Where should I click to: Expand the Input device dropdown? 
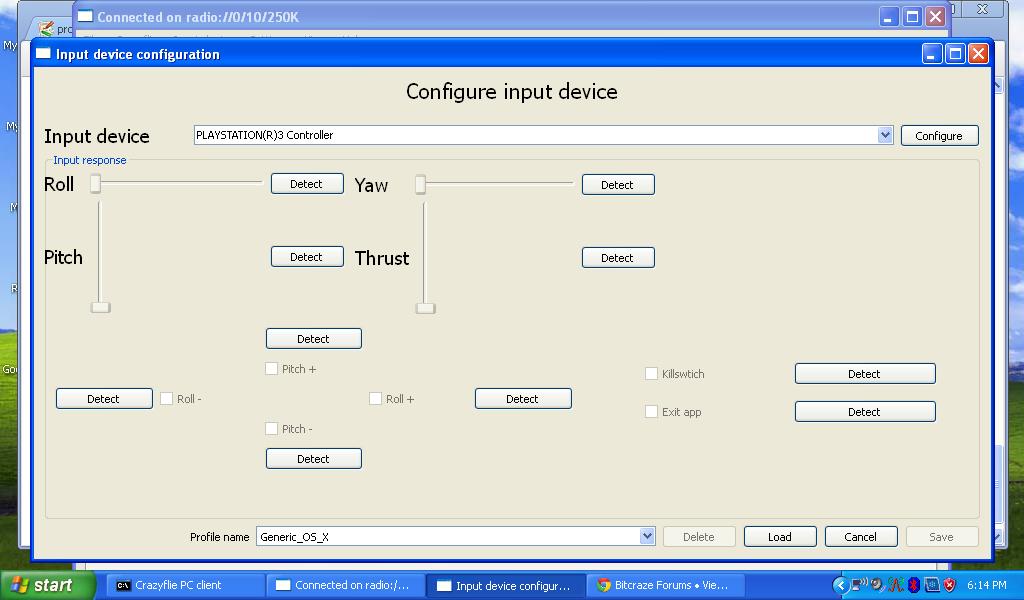[884, 135]
